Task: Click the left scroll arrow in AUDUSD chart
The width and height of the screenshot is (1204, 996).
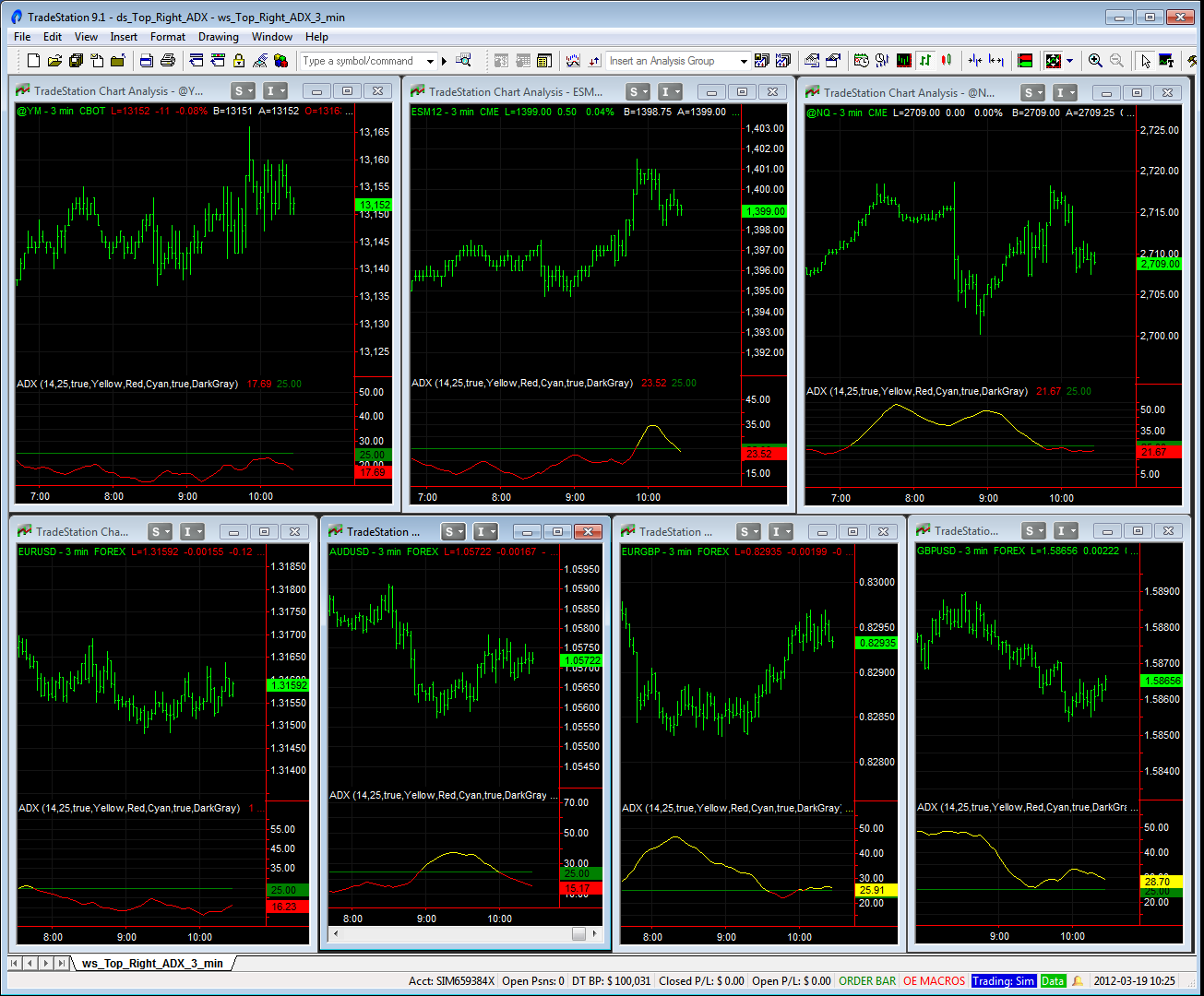Action: point(336,934)
